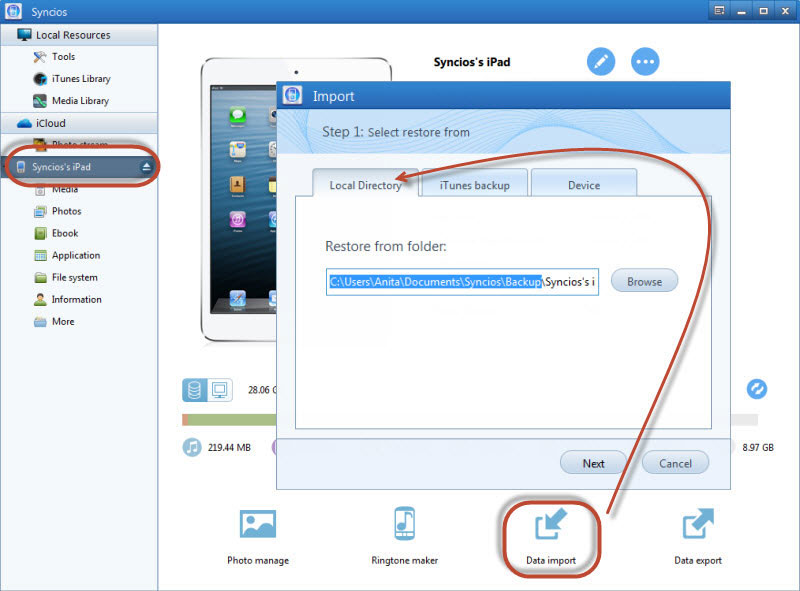Switch to the Device tab
Screen dimensions: 800x591
pos(584,183)
